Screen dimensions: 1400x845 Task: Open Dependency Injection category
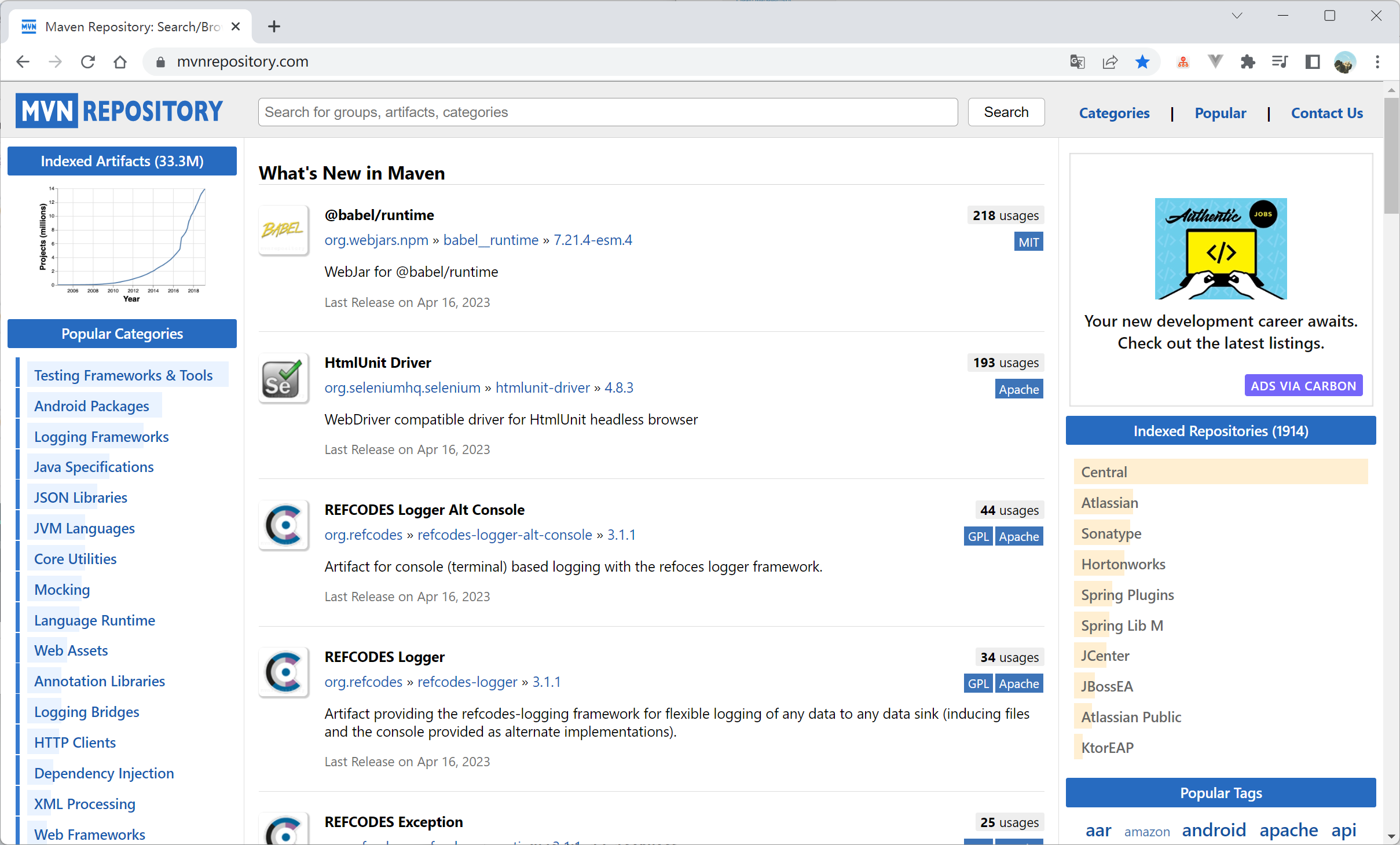[104, 773]
